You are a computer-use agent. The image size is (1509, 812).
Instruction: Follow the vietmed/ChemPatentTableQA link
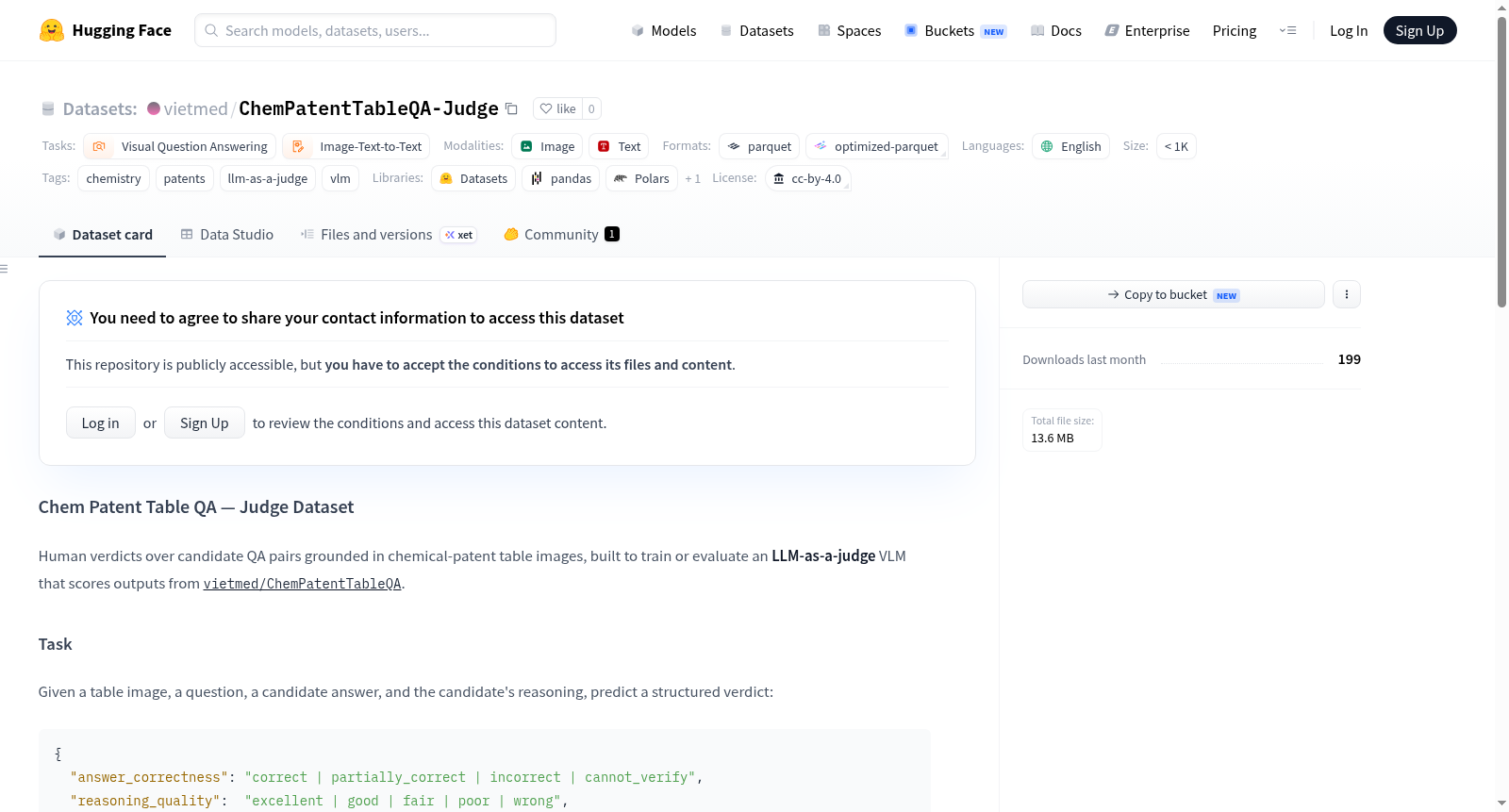[x=303, y=584]
